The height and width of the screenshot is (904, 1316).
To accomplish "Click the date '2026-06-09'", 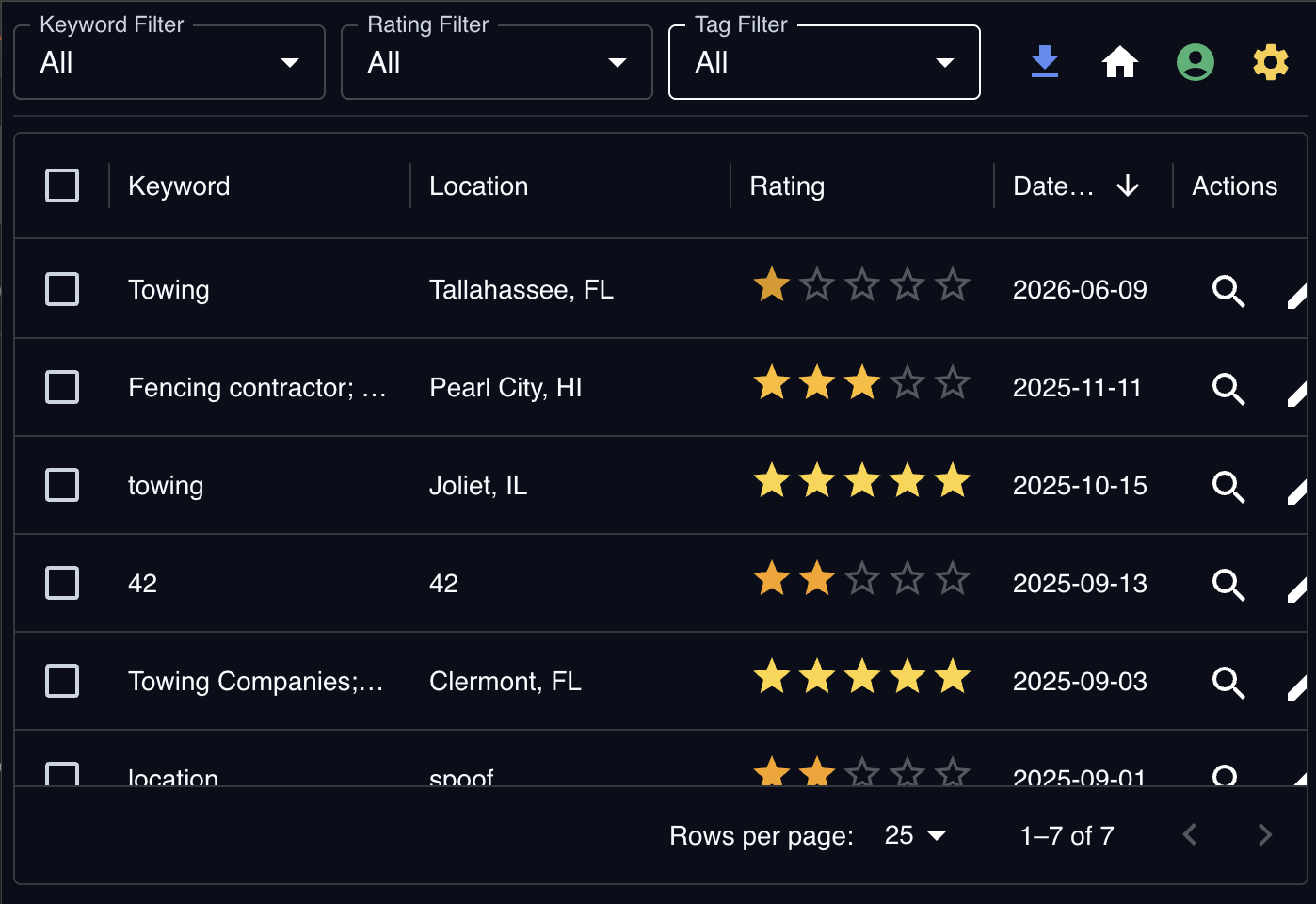I will (x=1080, y=290).
